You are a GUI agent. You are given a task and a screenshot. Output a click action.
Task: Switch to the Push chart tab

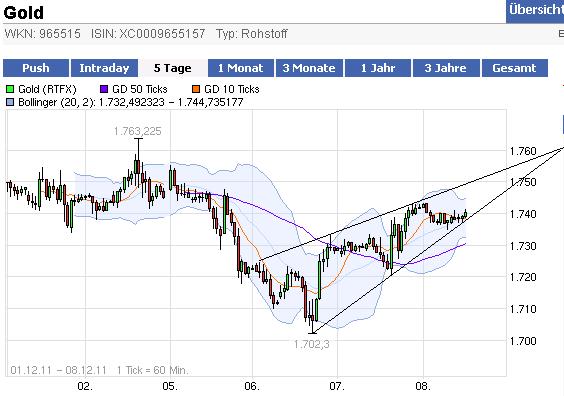[x=36, y=68]
